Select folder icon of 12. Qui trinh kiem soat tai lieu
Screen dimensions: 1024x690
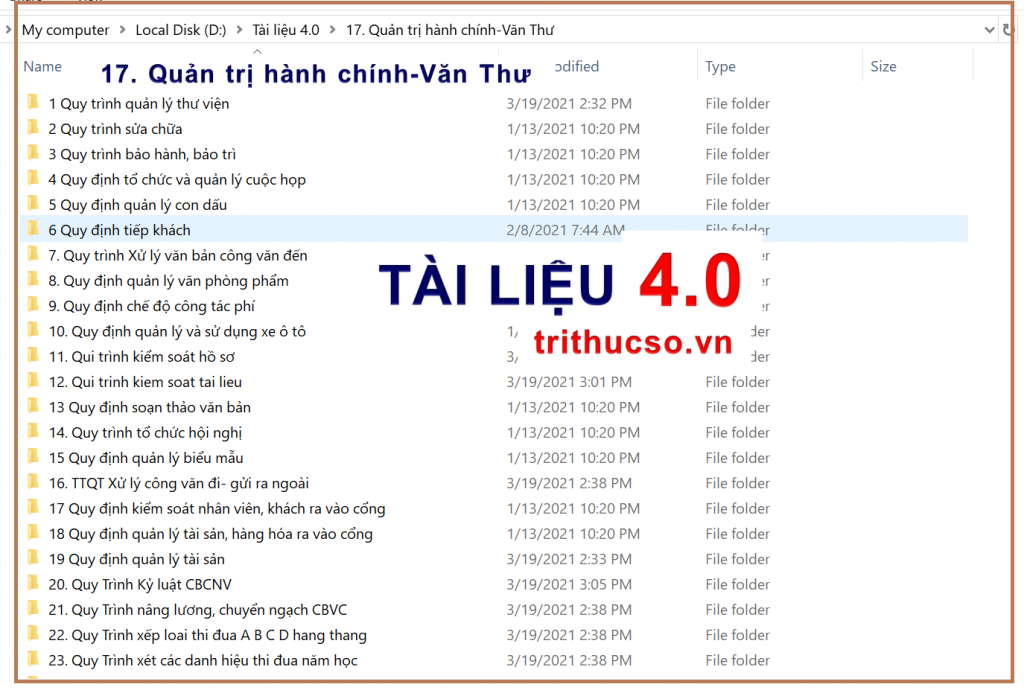(33, 381)
